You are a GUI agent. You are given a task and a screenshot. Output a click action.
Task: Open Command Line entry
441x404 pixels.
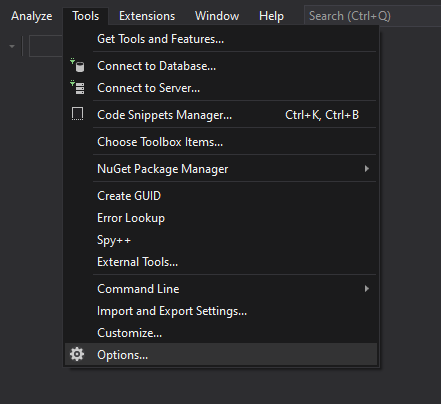(x=221, y=289)
